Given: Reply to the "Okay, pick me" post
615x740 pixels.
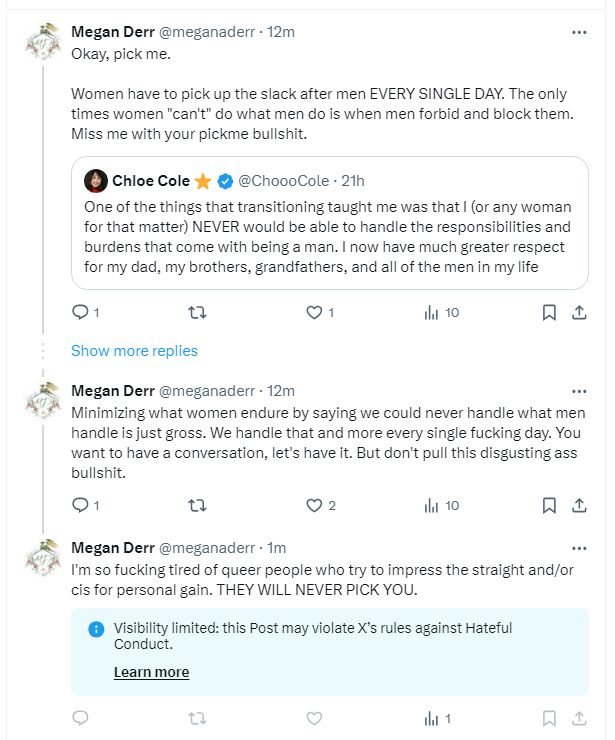Looking at the screenshot, I should pos(81,313).
